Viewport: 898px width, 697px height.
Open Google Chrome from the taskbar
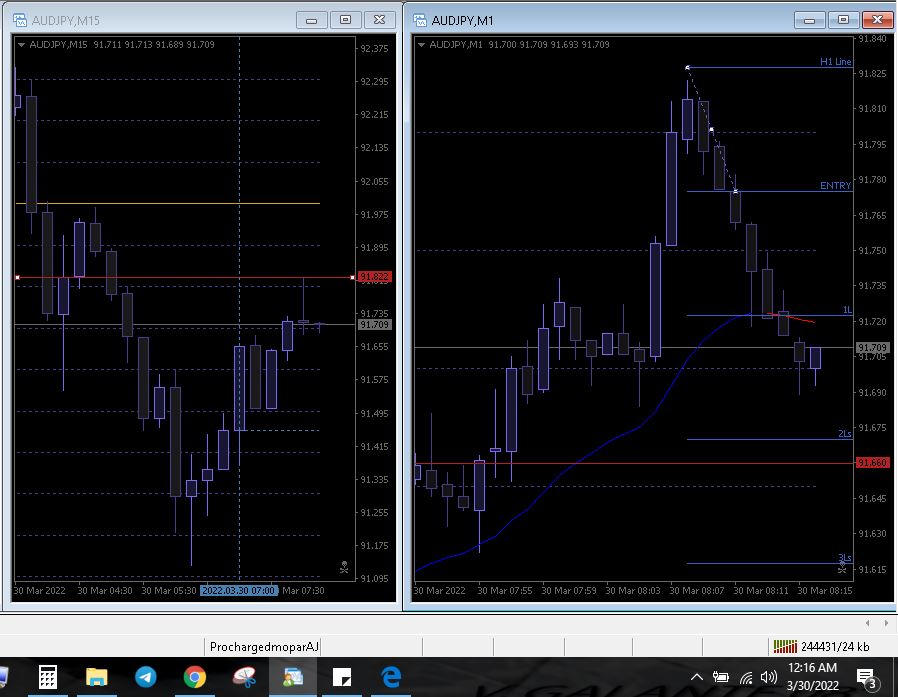195,677
